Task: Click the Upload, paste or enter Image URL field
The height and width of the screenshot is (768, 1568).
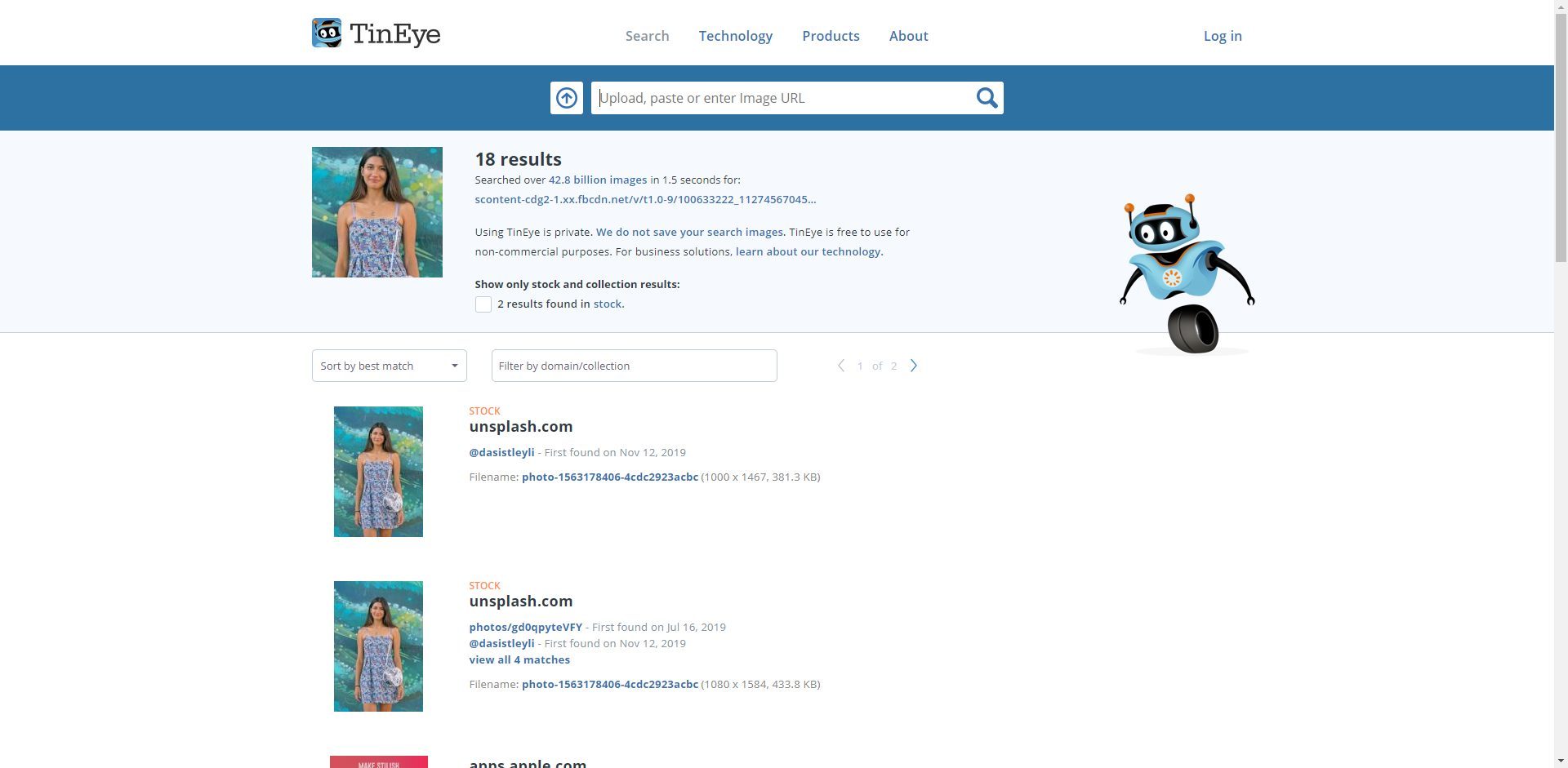Action: pyautogui.click(x=784, y=98)
